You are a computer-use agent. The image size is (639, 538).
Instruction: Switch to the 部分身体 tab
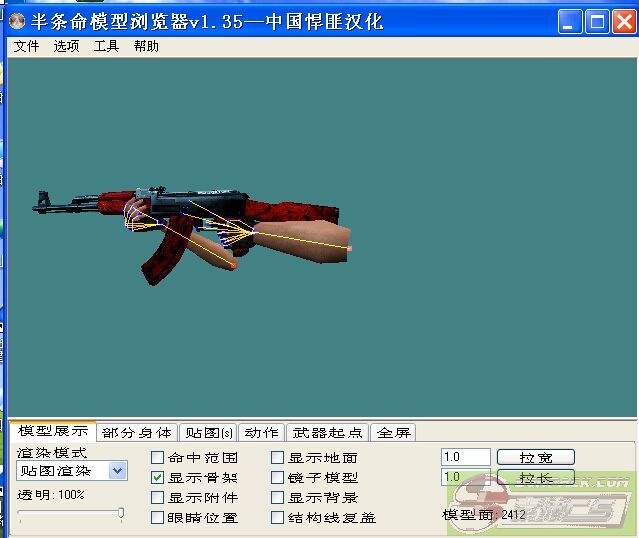click(x=137, y=432)
